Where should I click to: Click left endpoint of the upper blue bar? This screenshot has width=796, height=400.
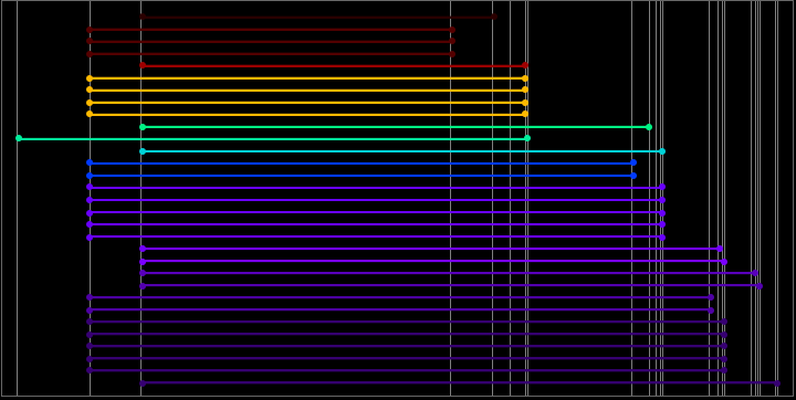pos(89,162)
